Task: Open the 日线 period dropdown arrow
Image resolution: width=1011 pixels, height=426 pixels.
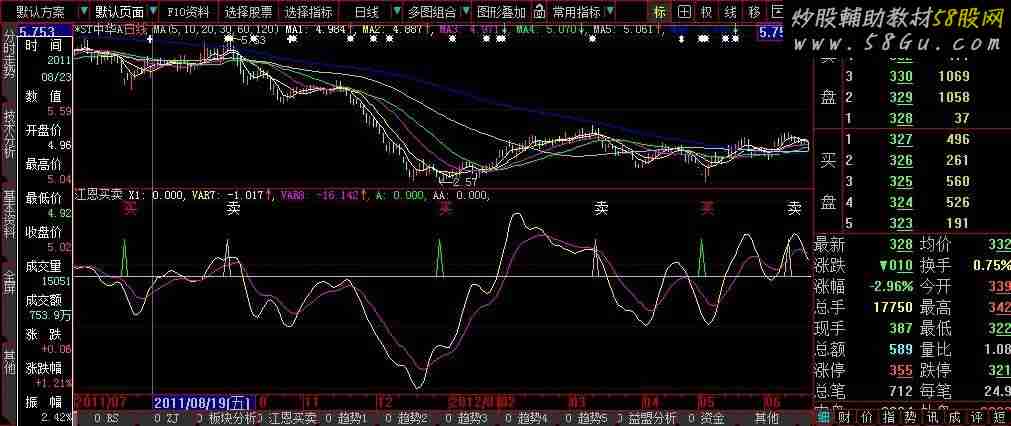Action: [396, 12]
